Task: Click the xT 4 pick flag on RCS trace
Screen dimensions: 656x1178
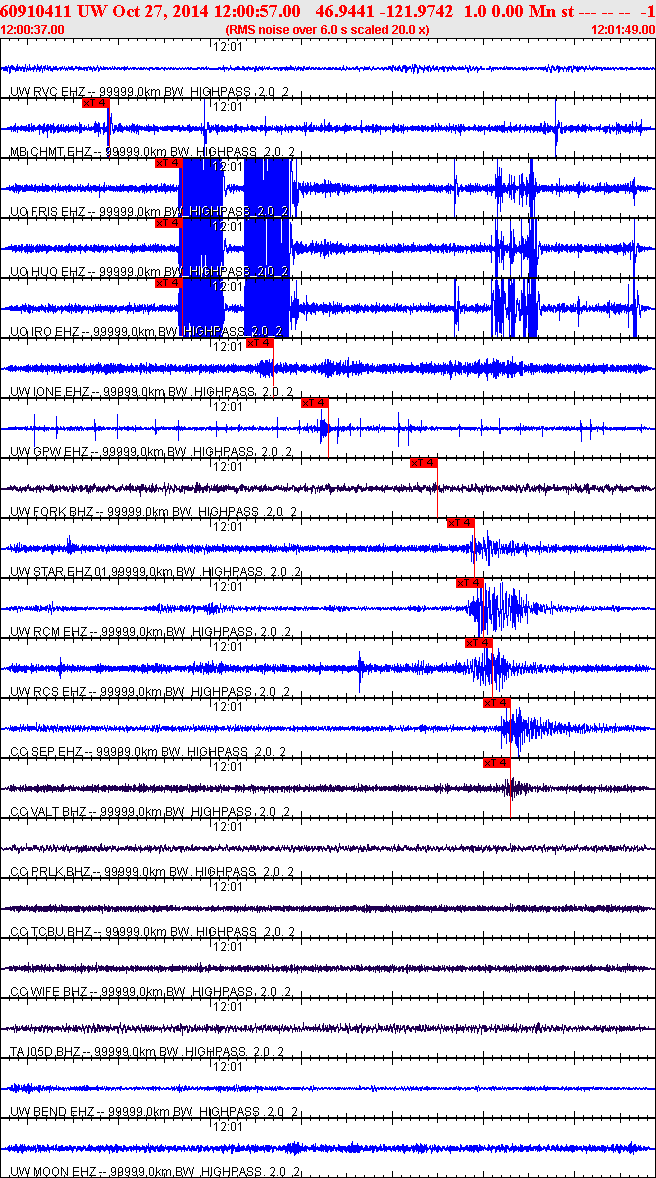Action: click(x=479, y=644)
